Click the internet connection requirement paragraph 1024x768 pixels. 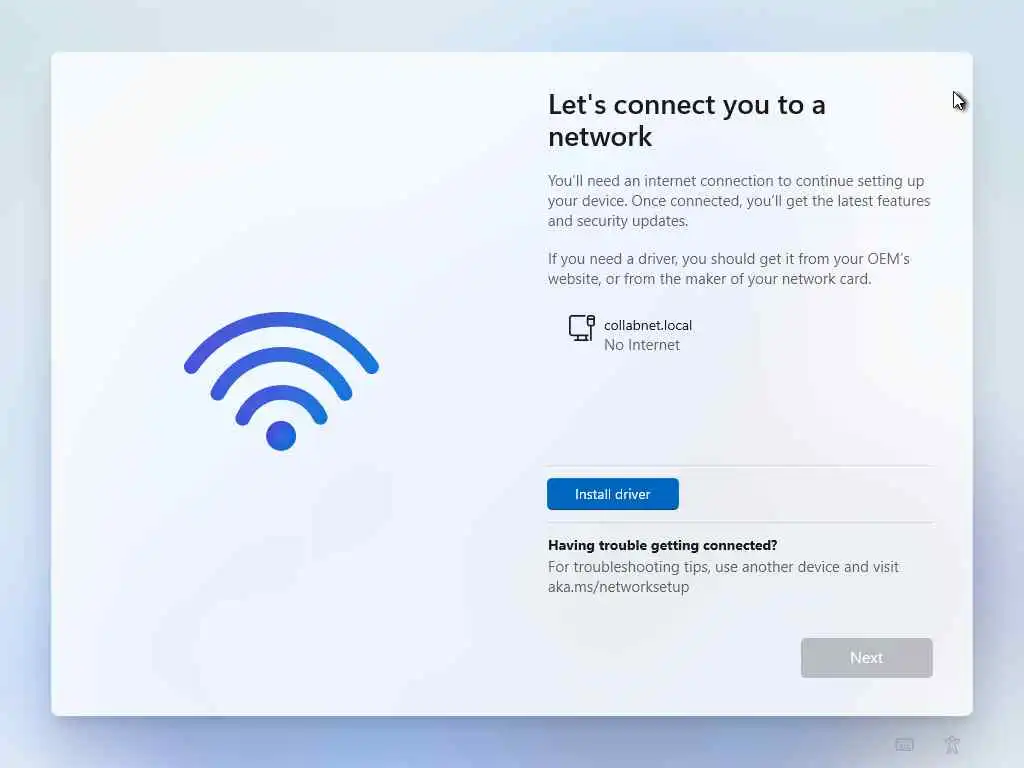[739, 200]
